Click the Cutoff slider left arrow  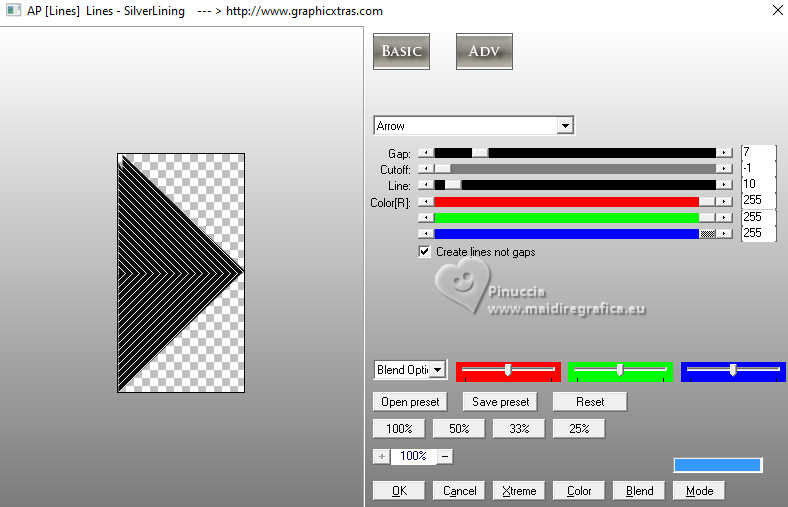[426, 169]
